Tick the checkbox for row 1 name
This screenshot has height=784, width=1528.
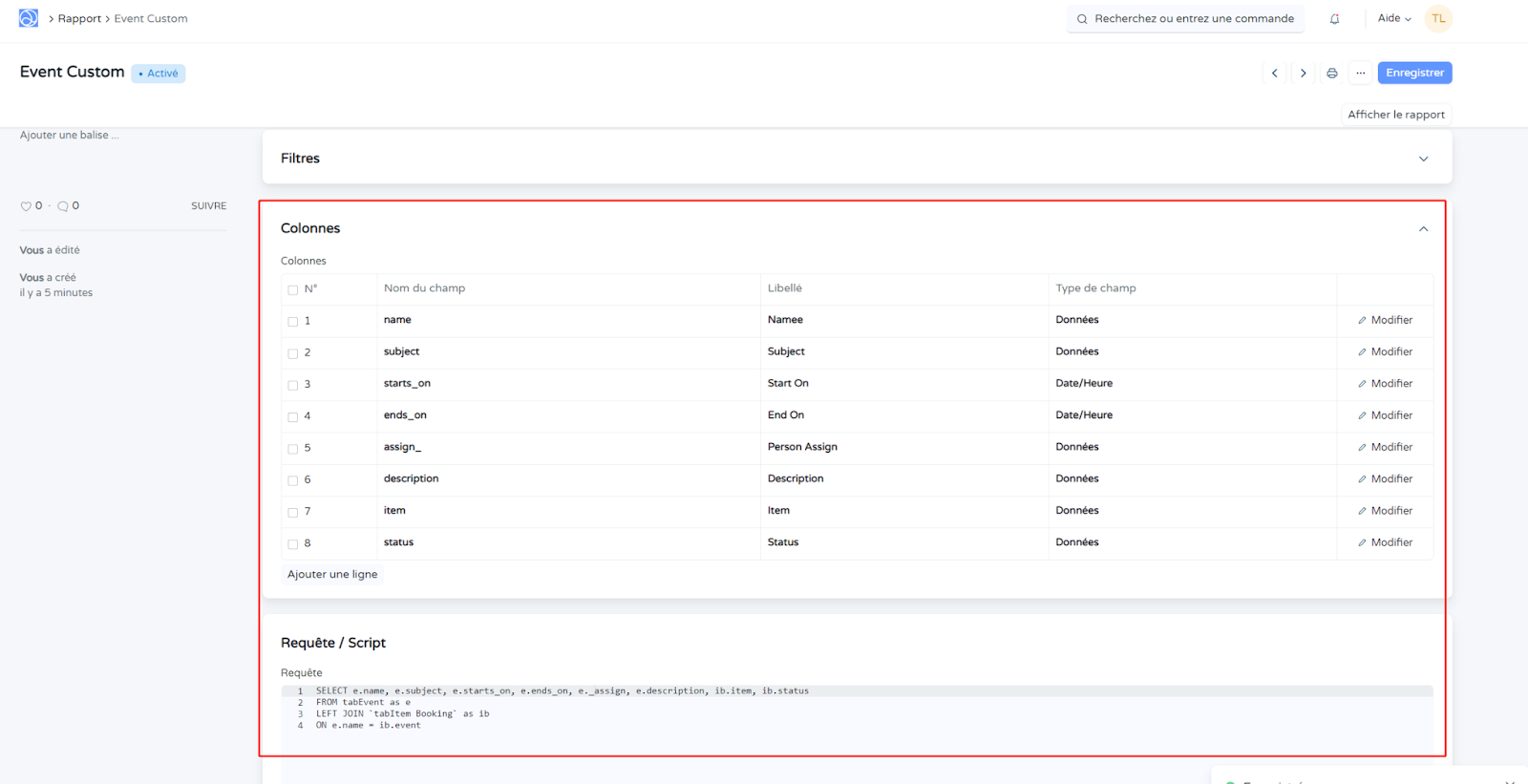[x=293, y=322]
